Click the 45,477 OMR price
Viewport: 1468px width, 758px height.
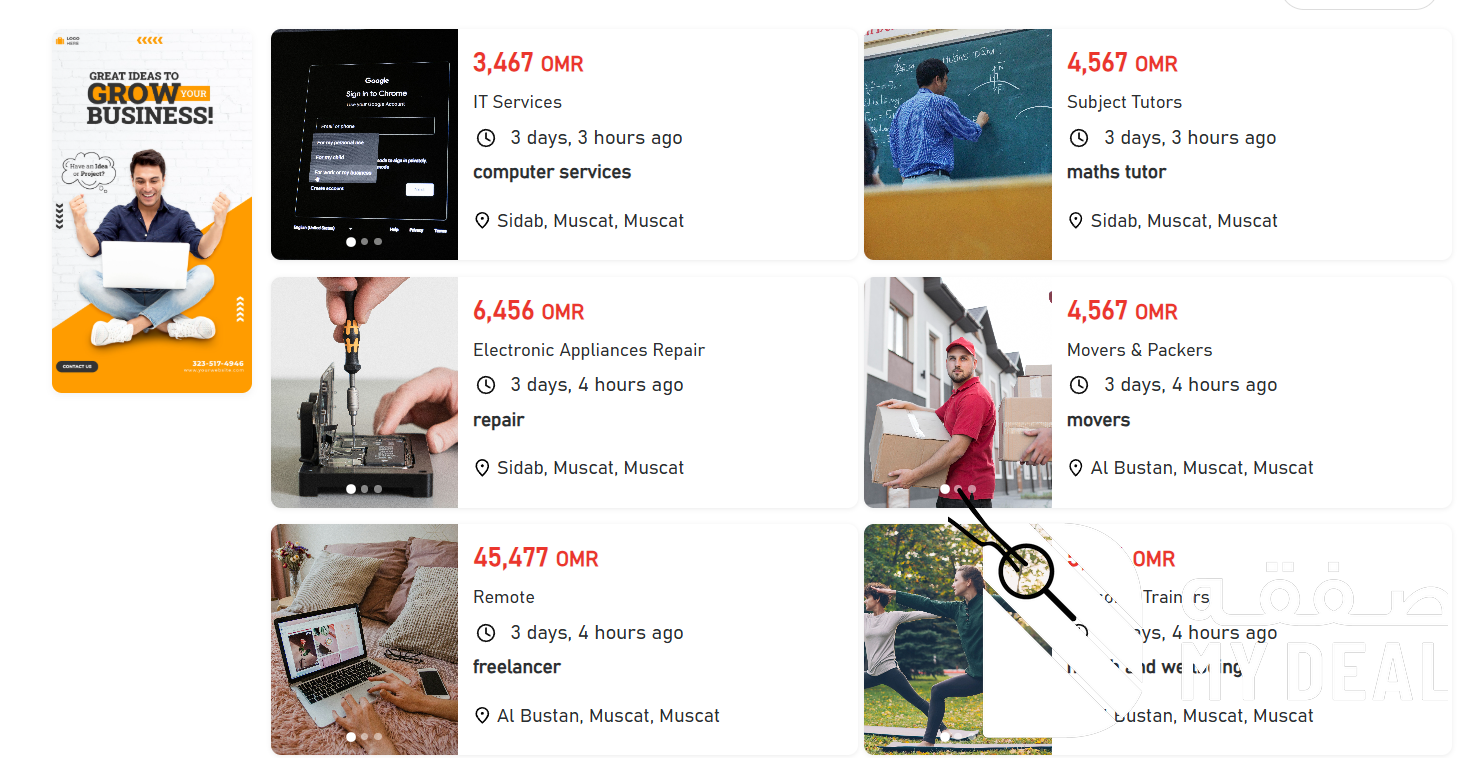536,558
